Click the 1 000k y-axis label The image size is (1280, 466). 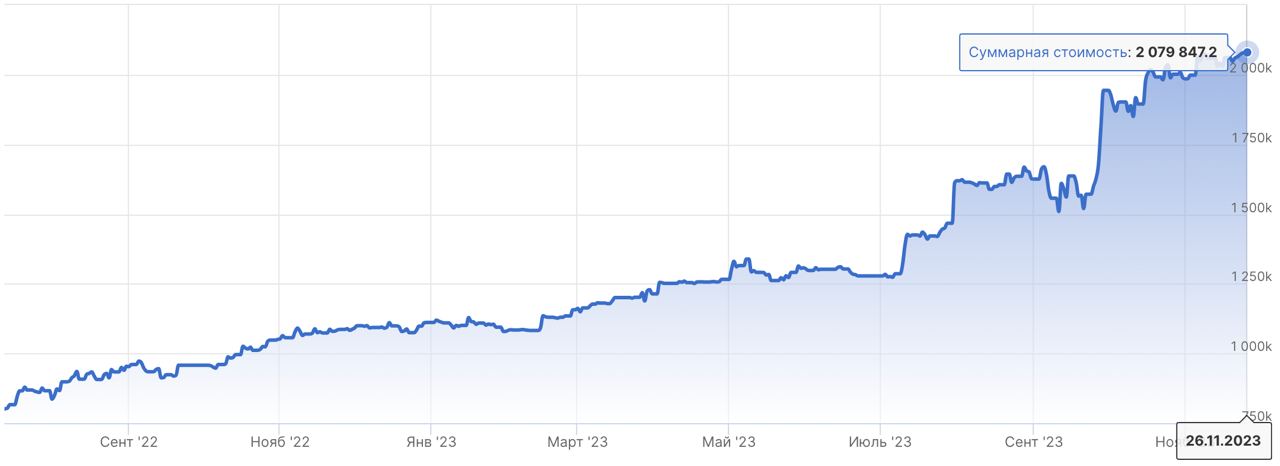1251,346
